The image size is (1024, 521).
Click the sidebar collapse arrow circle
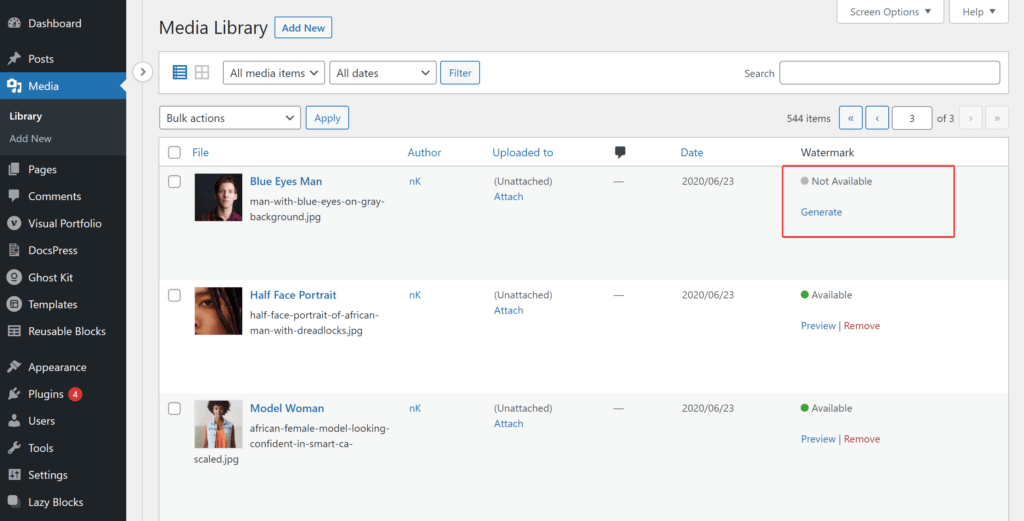coord(142,72)
